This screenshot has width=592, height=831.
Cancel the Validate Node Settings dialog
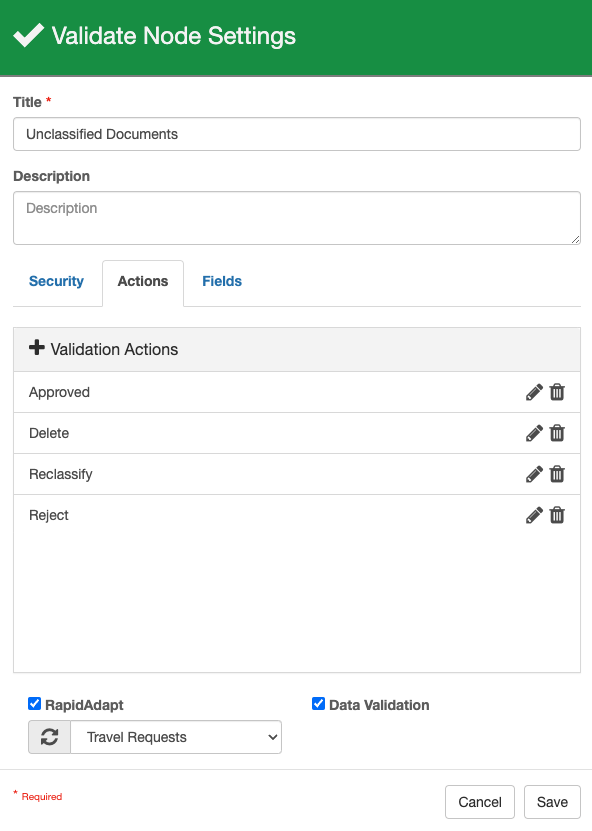pos(480,802)
